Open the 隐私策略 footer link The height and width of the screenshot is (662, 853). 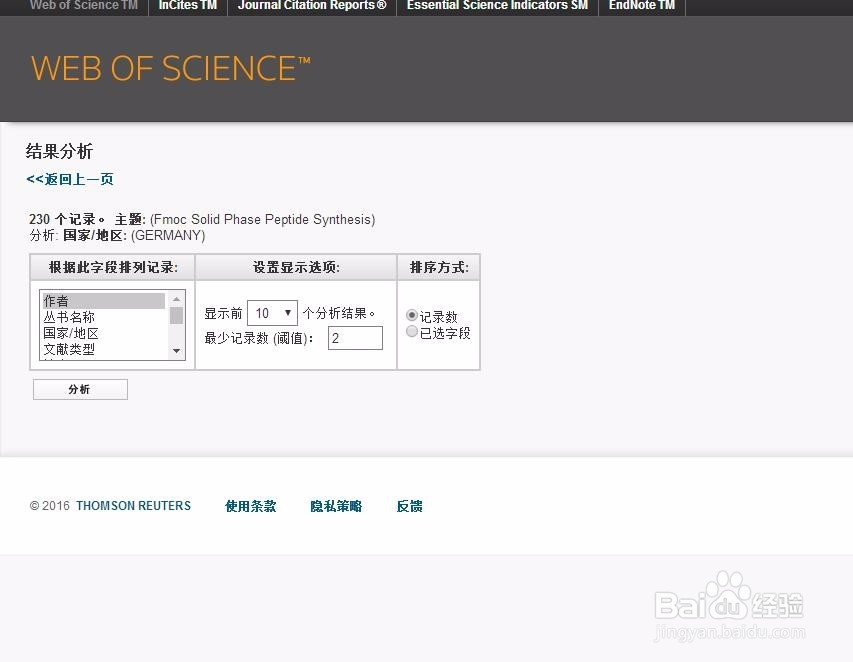(336, 506)
